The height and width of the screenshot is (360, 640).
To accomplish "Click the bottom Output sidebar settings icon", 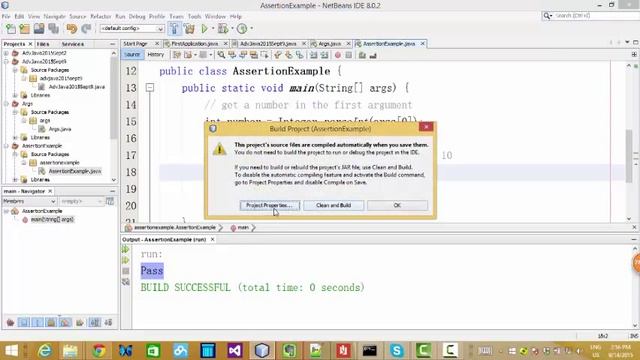I will 126,282.
